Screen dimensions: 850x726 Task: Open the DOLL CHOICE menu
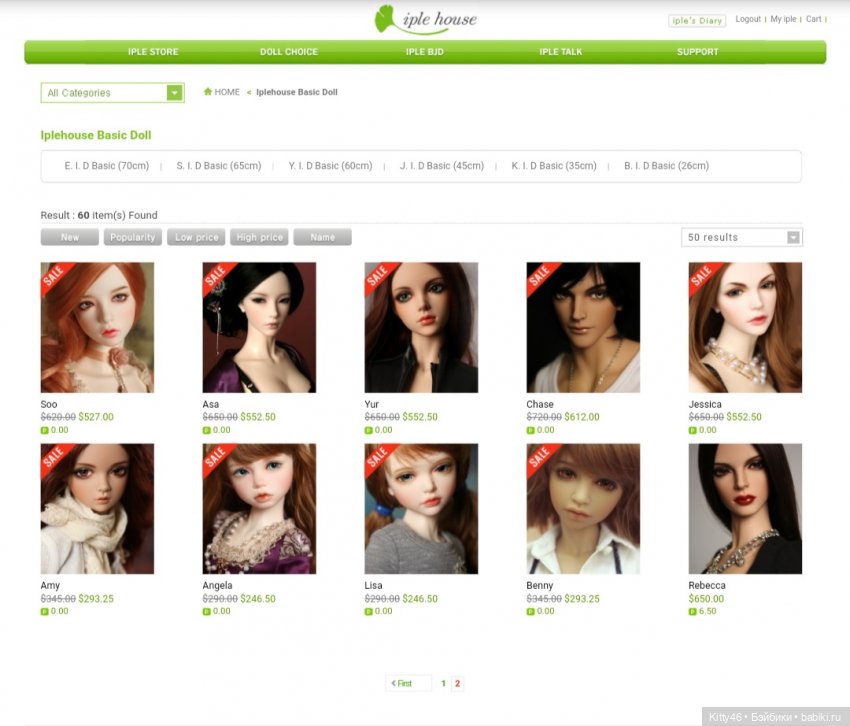coord(288,52)
